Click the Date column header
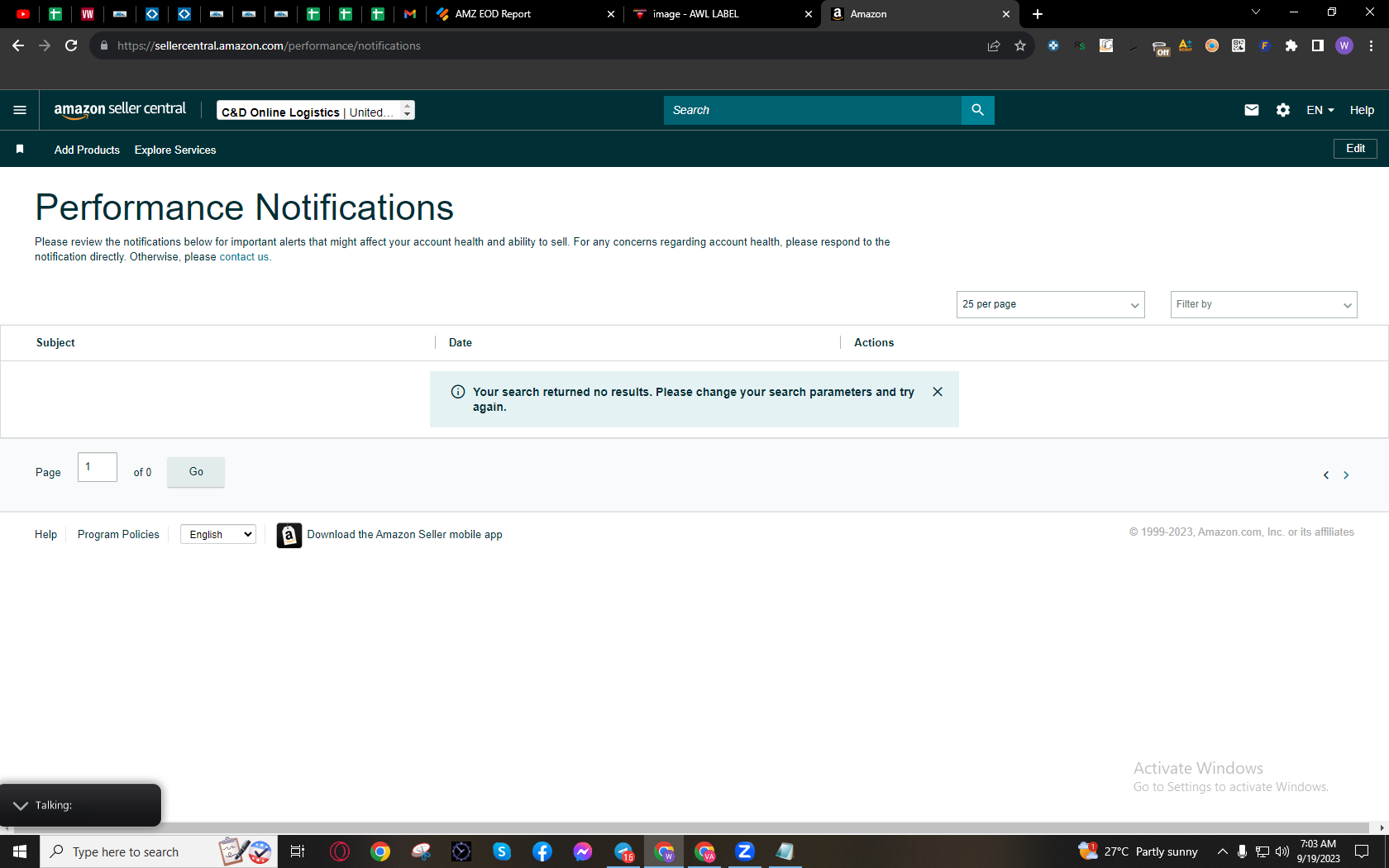 point(461,342)
